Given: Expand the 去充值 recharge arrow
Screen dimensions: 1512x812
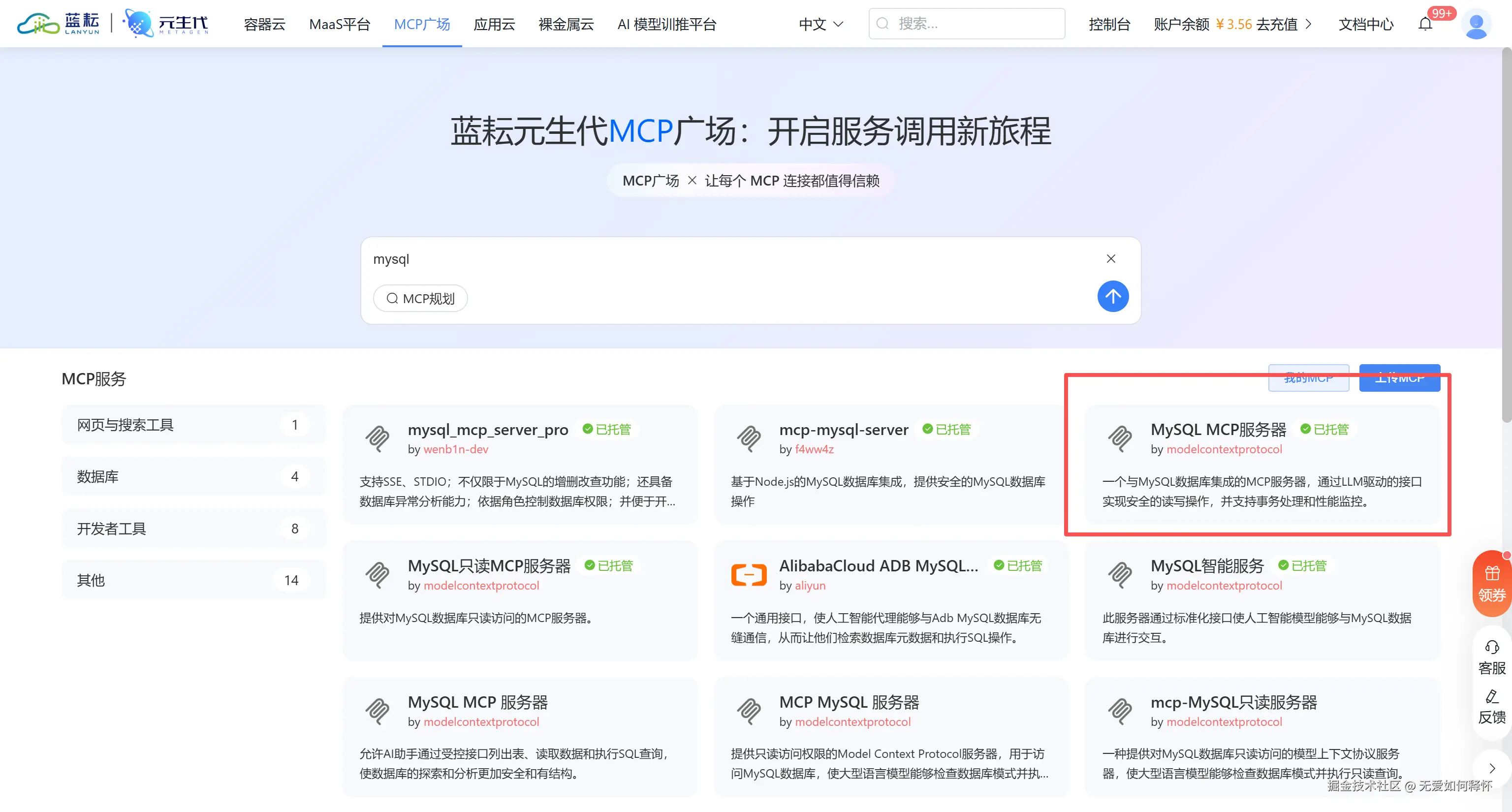Looking at the screenshot, I should coord(1308,24).
